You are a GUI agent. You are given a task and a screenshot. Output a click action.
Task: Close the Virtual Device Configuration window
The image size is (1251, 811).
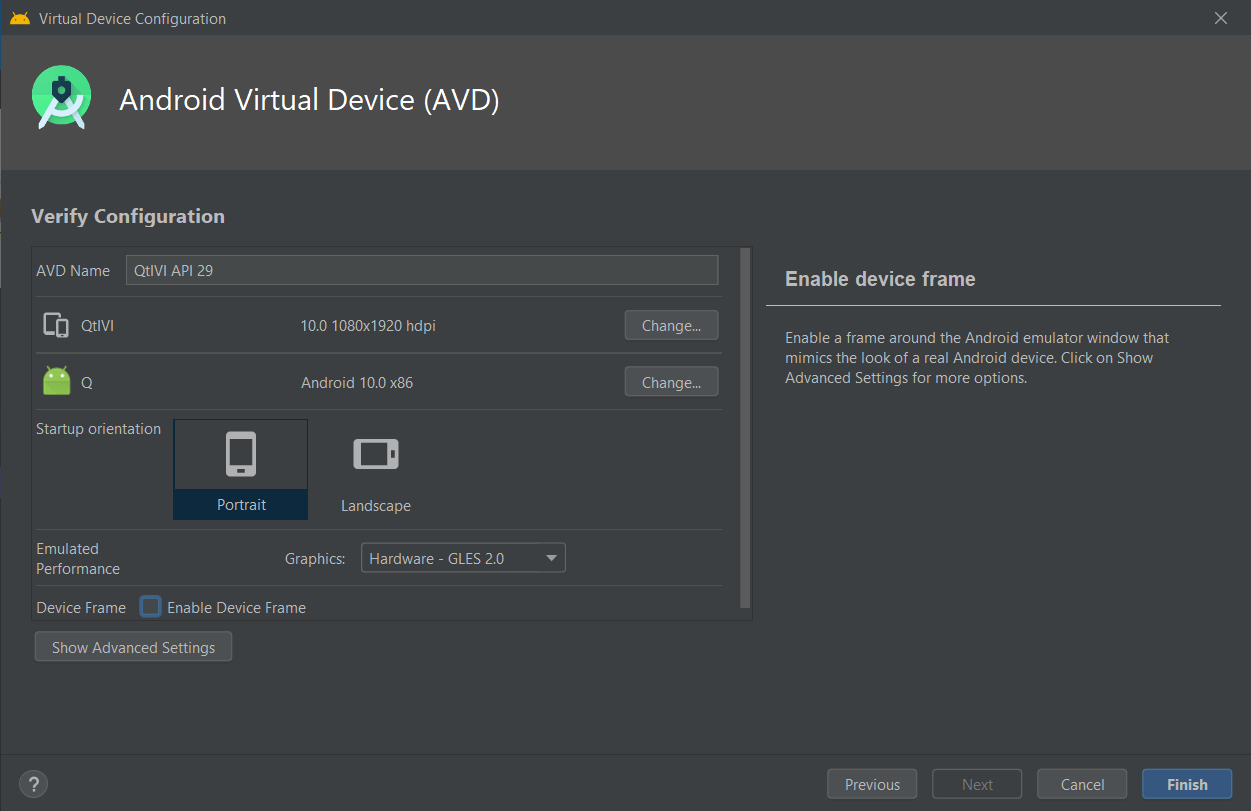[x=1220, y=18]
